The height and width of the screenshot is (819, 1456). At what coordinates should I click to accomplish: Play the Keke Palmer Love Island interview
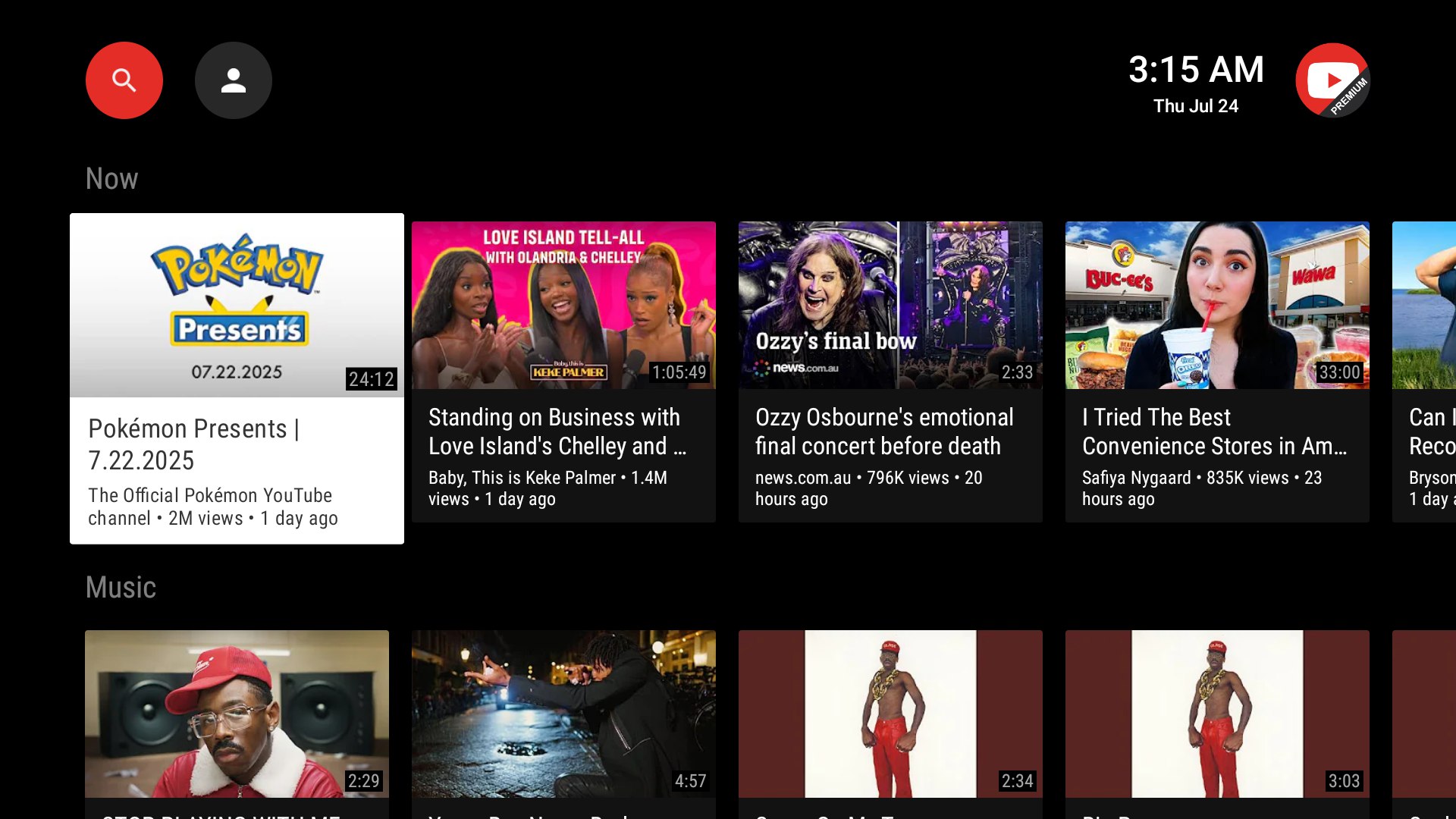click(563, 305)
